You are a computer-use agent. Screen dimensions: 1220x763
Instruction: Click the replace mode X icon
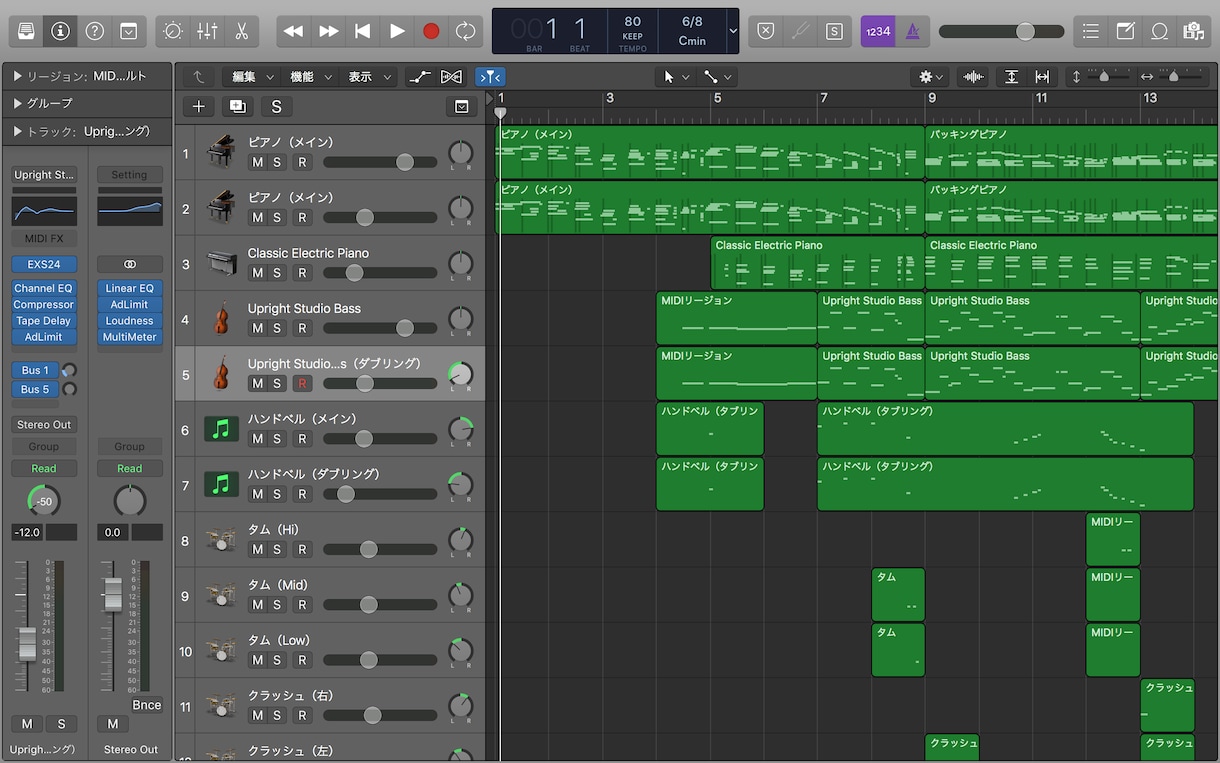[x=765, y=31]
